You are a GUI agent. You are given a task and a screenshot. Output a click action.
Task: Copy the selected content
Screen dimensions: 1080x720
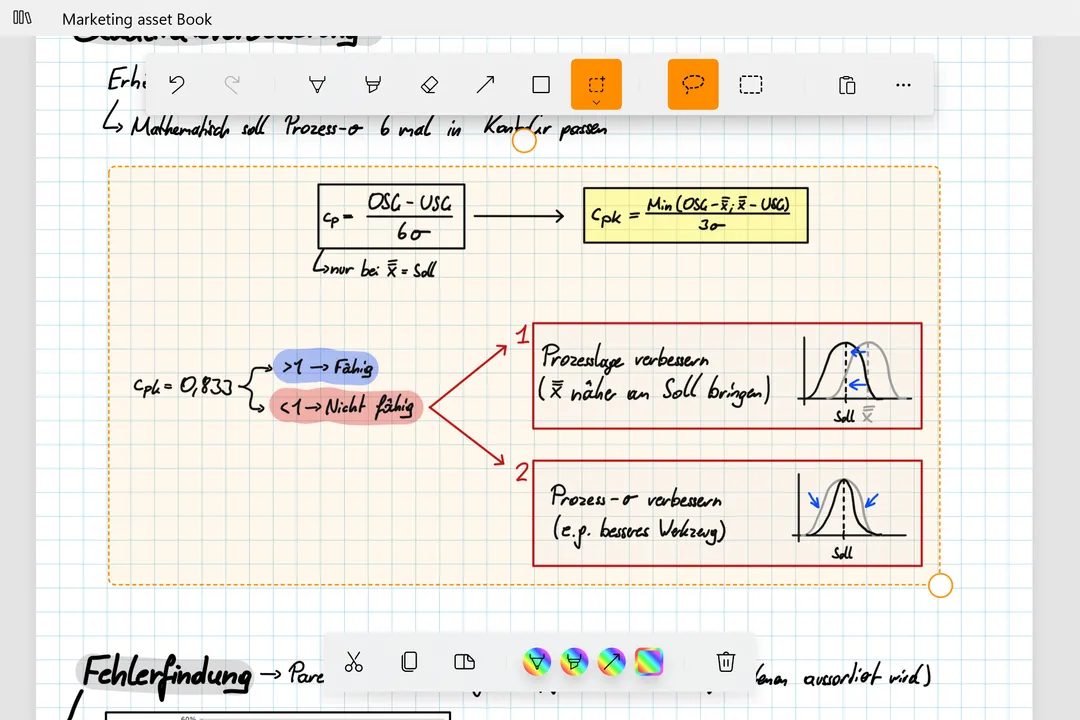click(408, 661)
